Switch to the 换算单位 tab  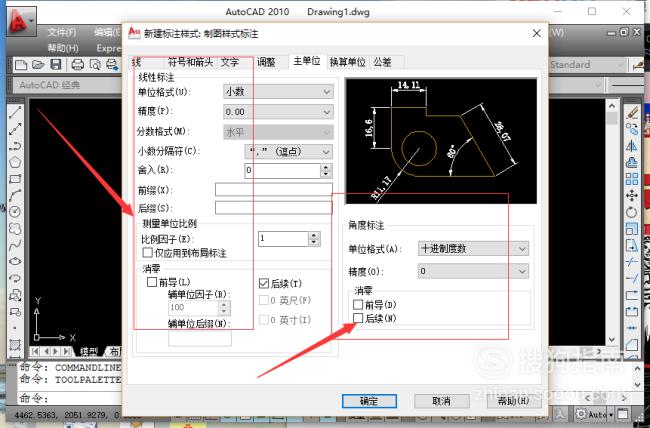click(x=347, y=62)
